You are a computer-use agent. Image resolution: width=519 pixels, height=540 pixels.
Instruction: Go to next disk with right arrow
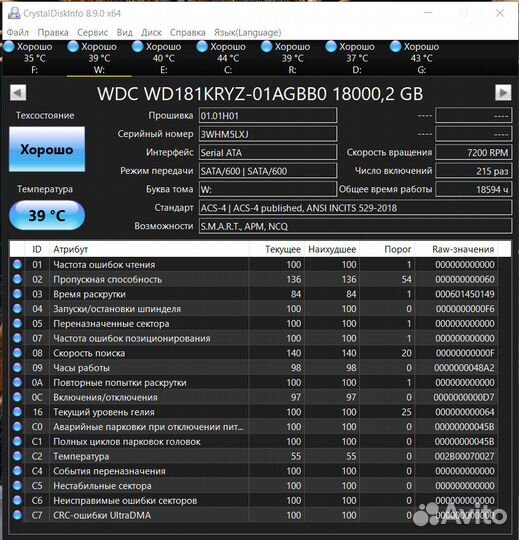tap(503, 93)
